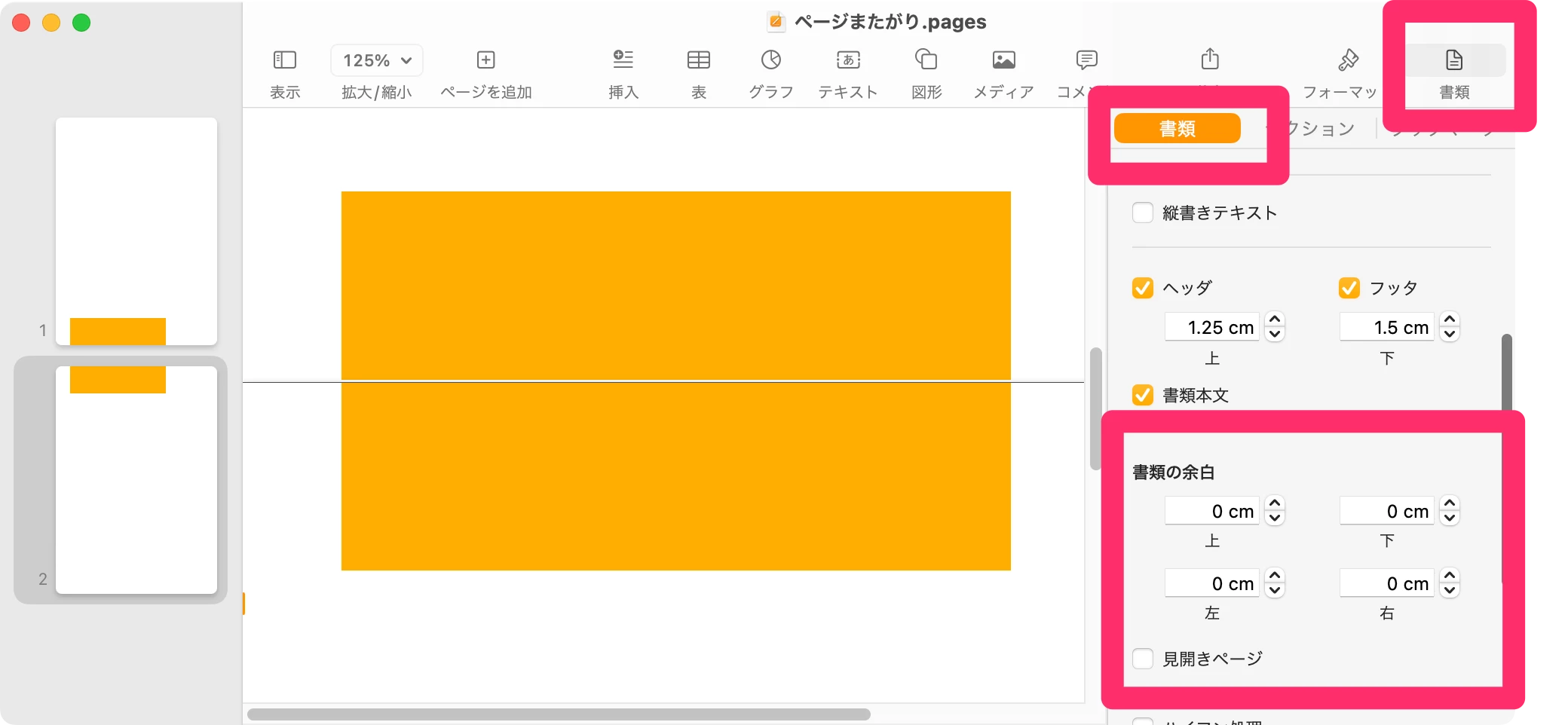The image size is (1568, 725).
Task: Click the 書類の余白 heading
Action: click(1173, 473)
